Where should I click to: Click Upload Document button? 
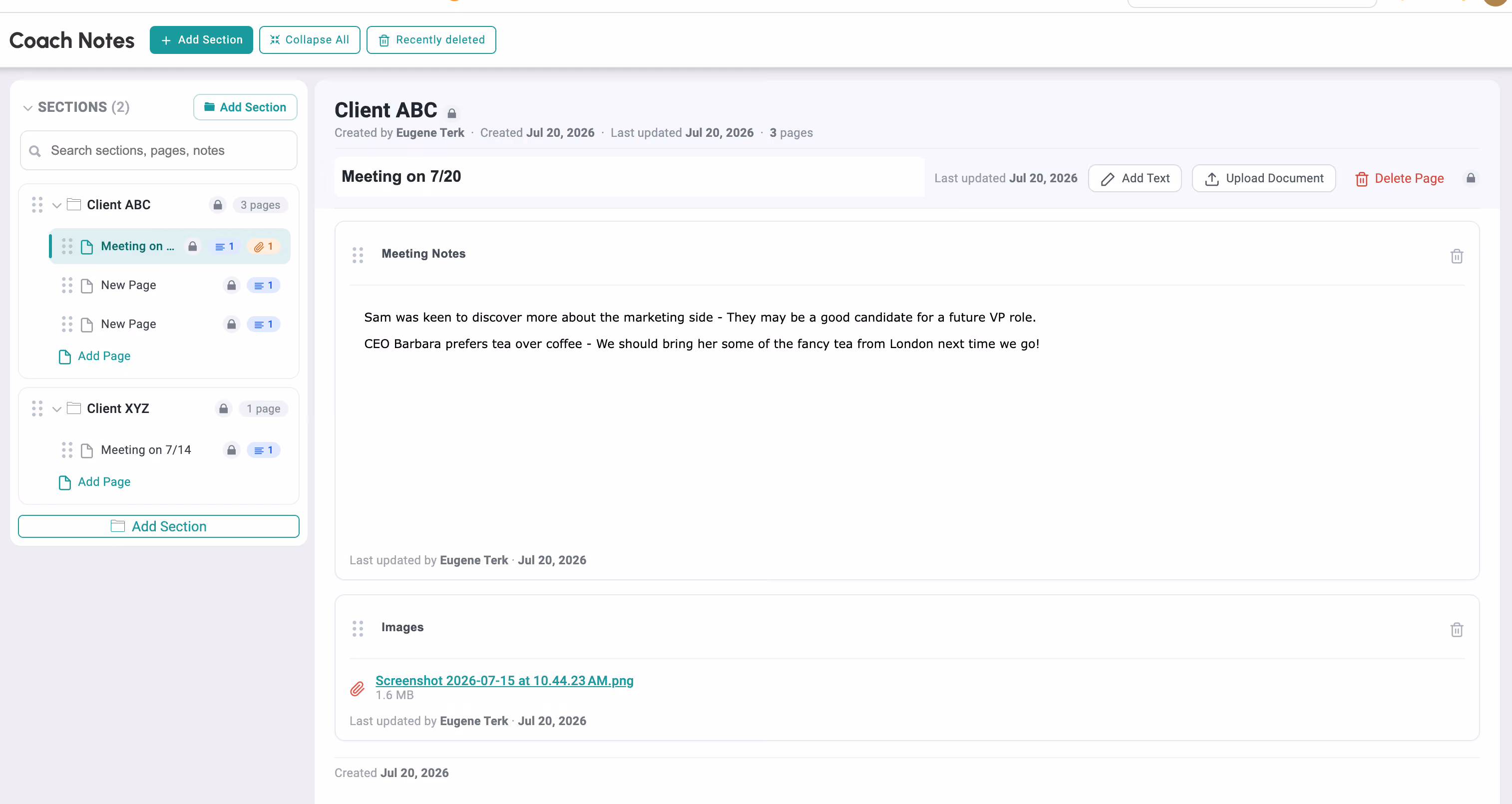1264,178
